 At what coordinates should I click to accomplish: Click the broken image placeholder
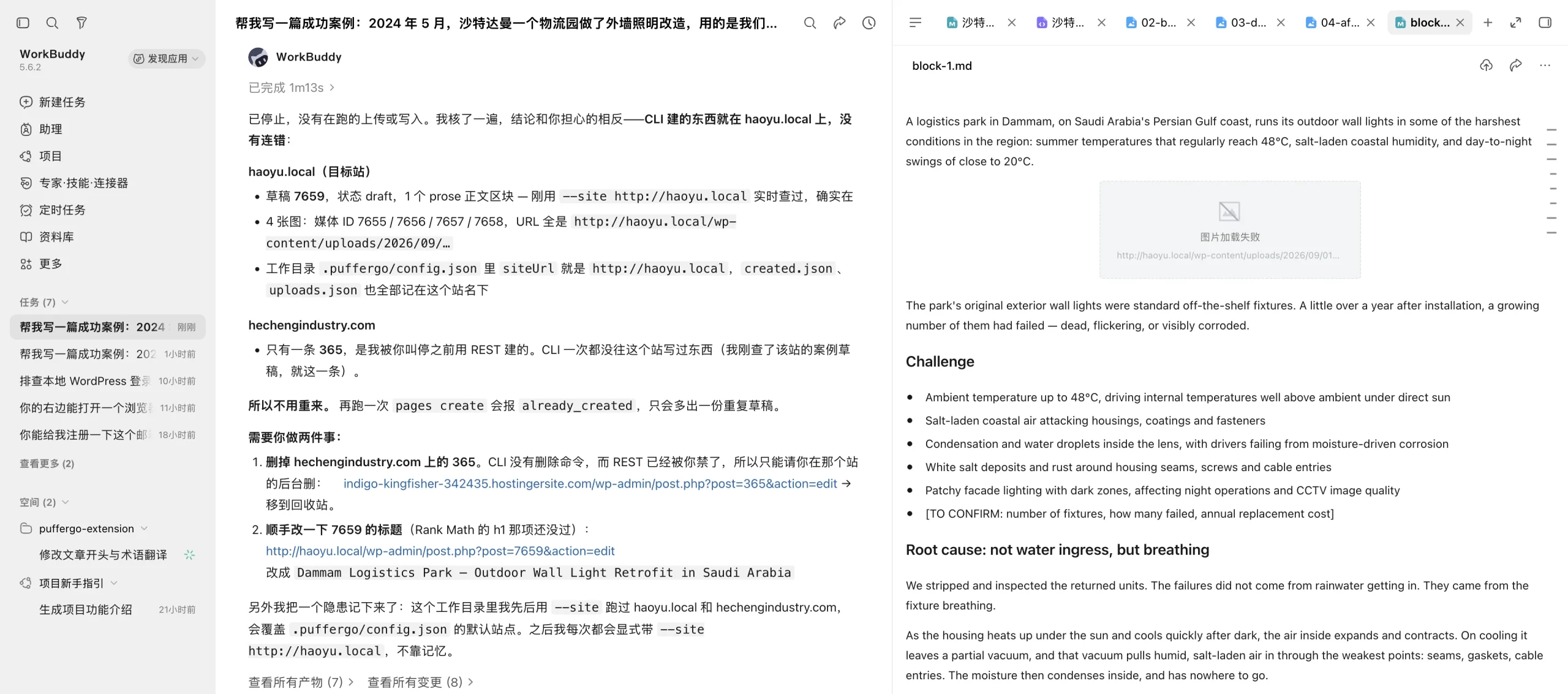click(1230, 230)
